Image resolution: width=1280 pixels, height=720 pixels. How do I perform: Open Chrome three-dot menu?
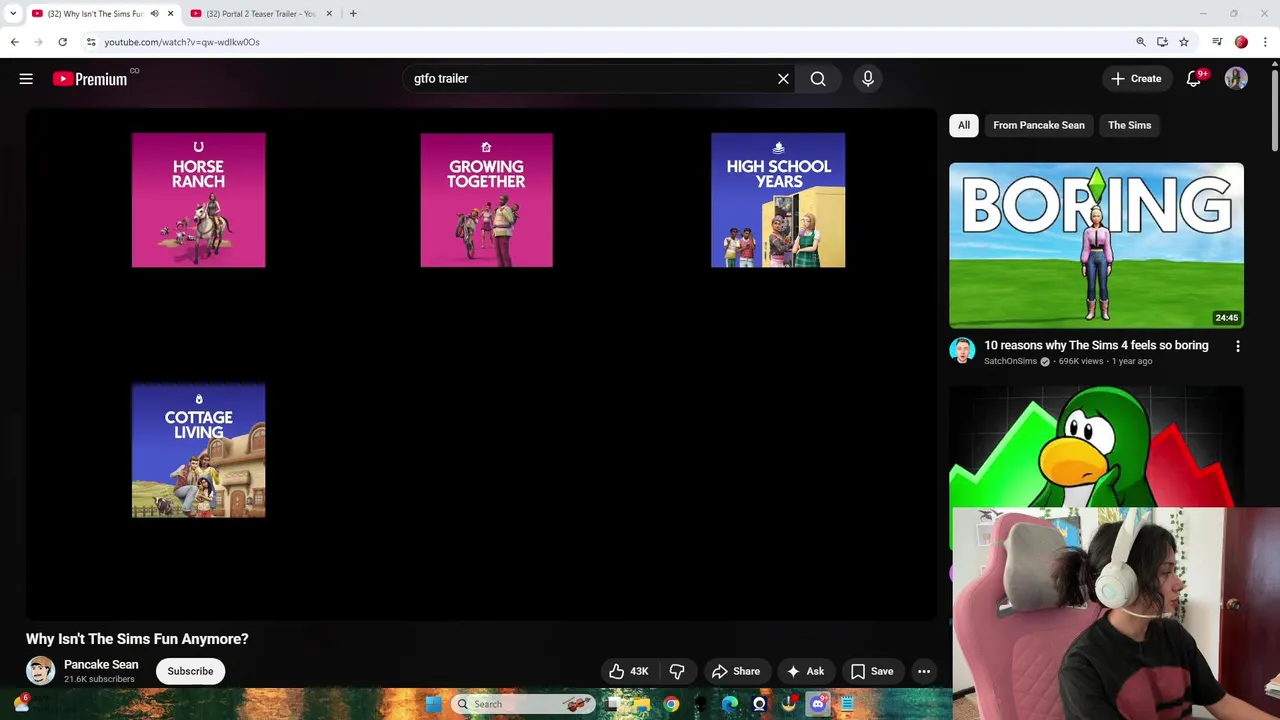coord(1265,42)
